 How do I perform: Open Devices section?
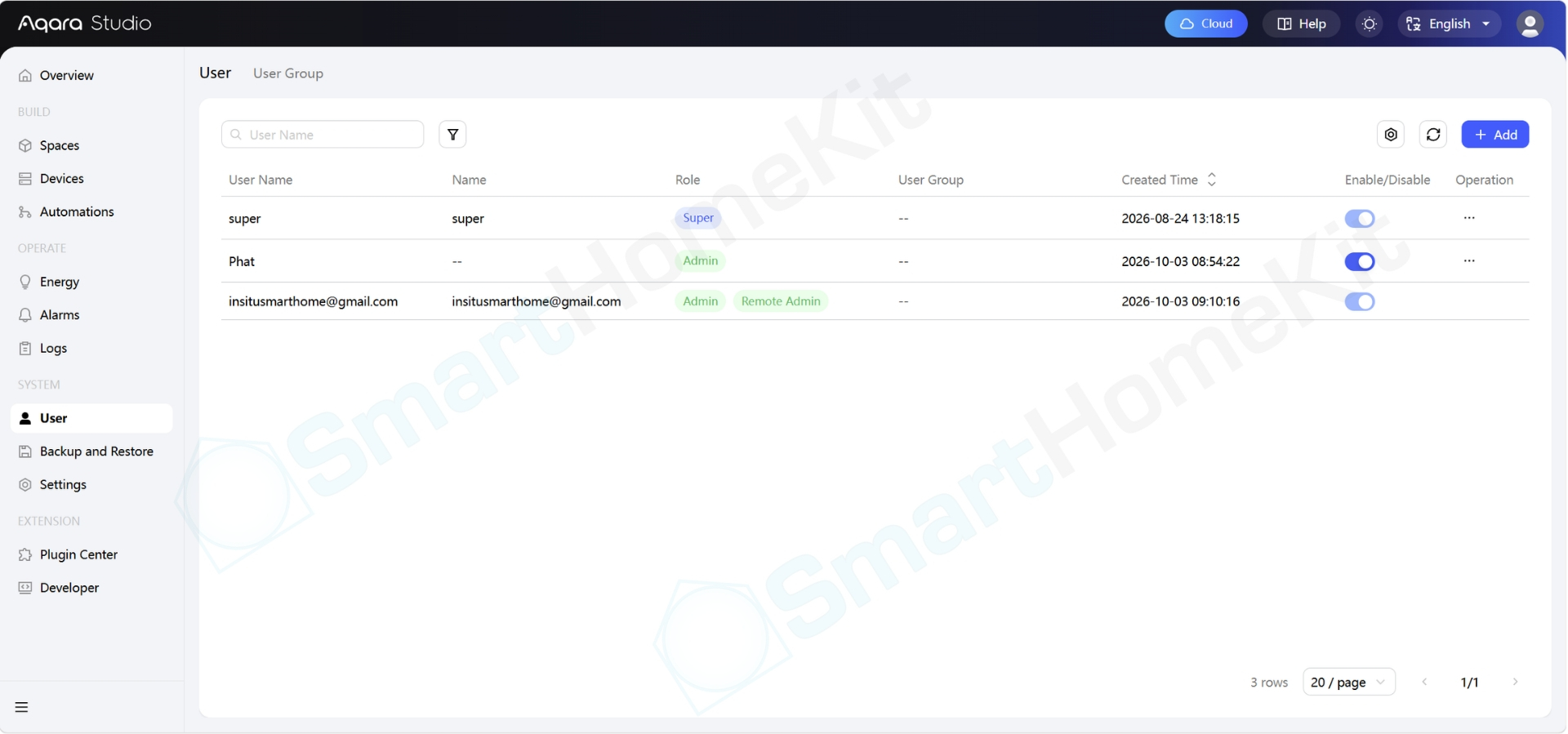pos(91,179)
